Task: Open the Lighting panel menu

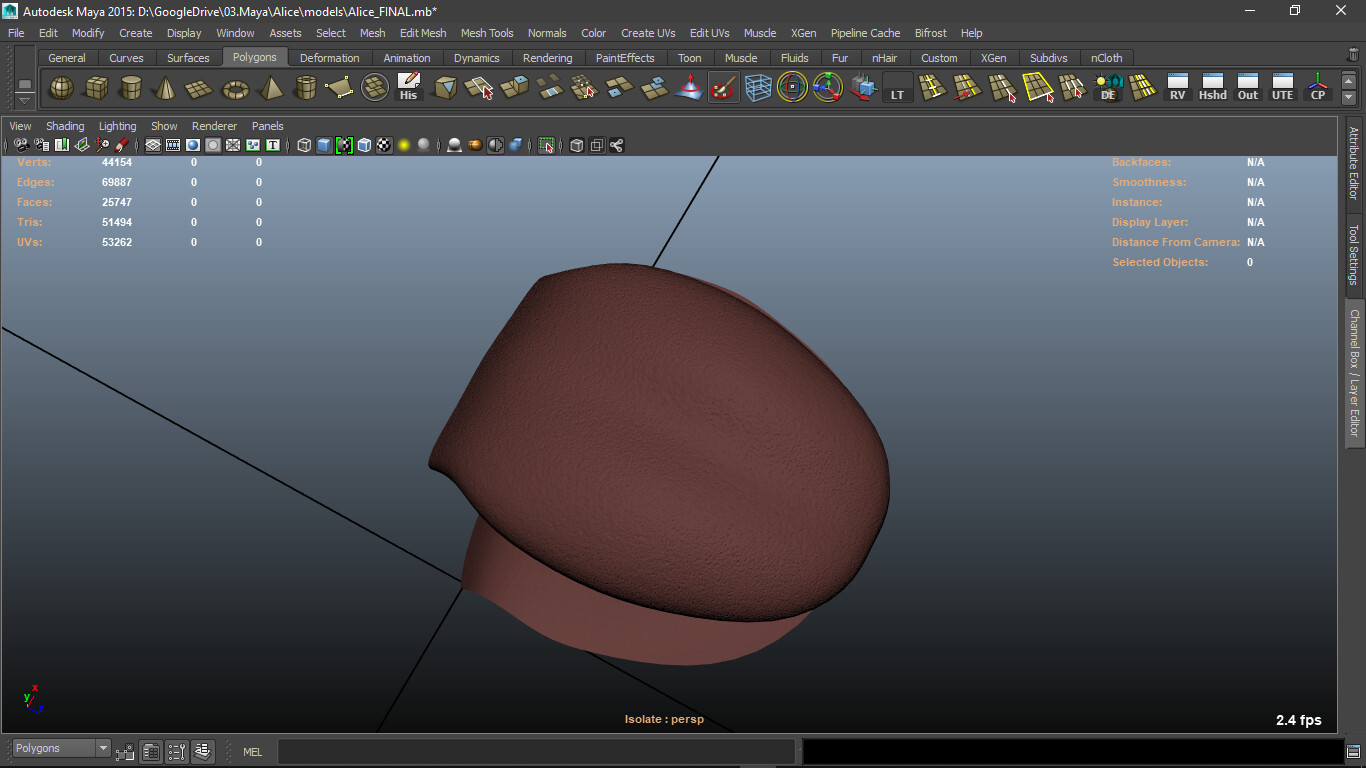Action: [117, 126]
